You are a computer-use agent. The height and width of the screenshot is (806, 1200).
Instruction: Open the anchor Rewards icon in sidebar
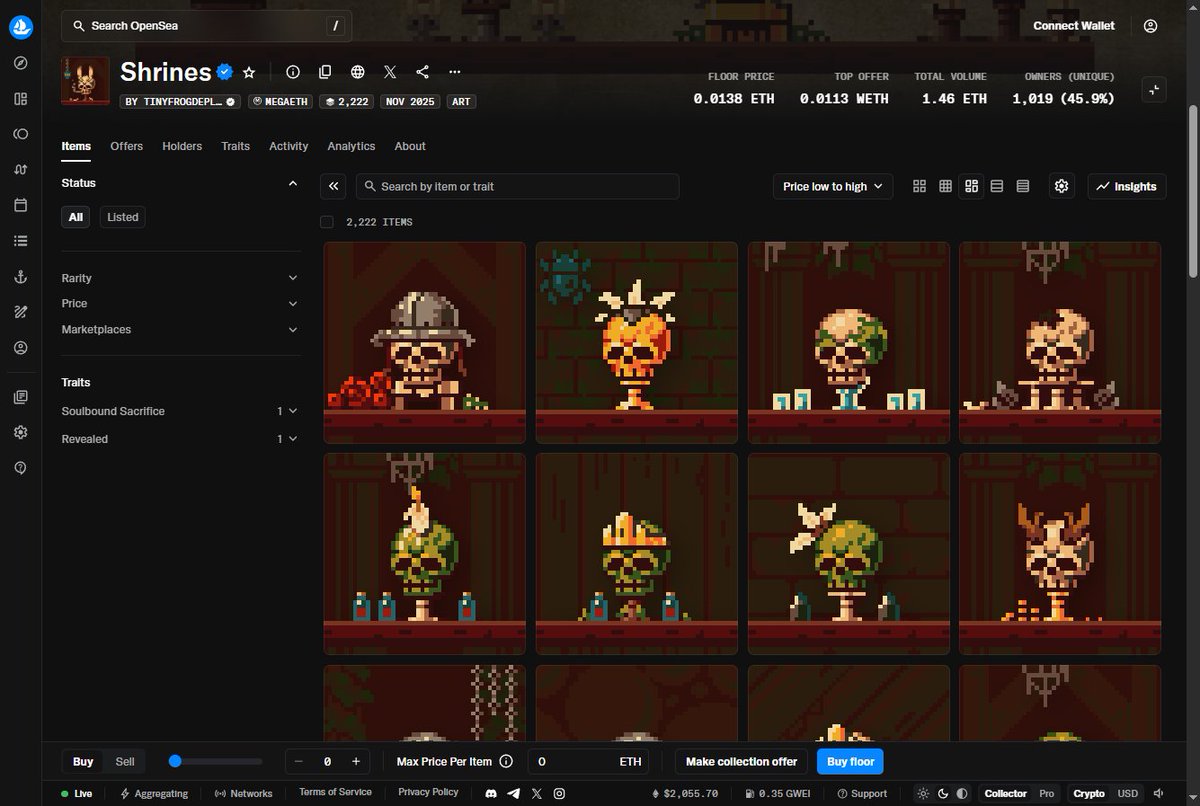[21, 276]
